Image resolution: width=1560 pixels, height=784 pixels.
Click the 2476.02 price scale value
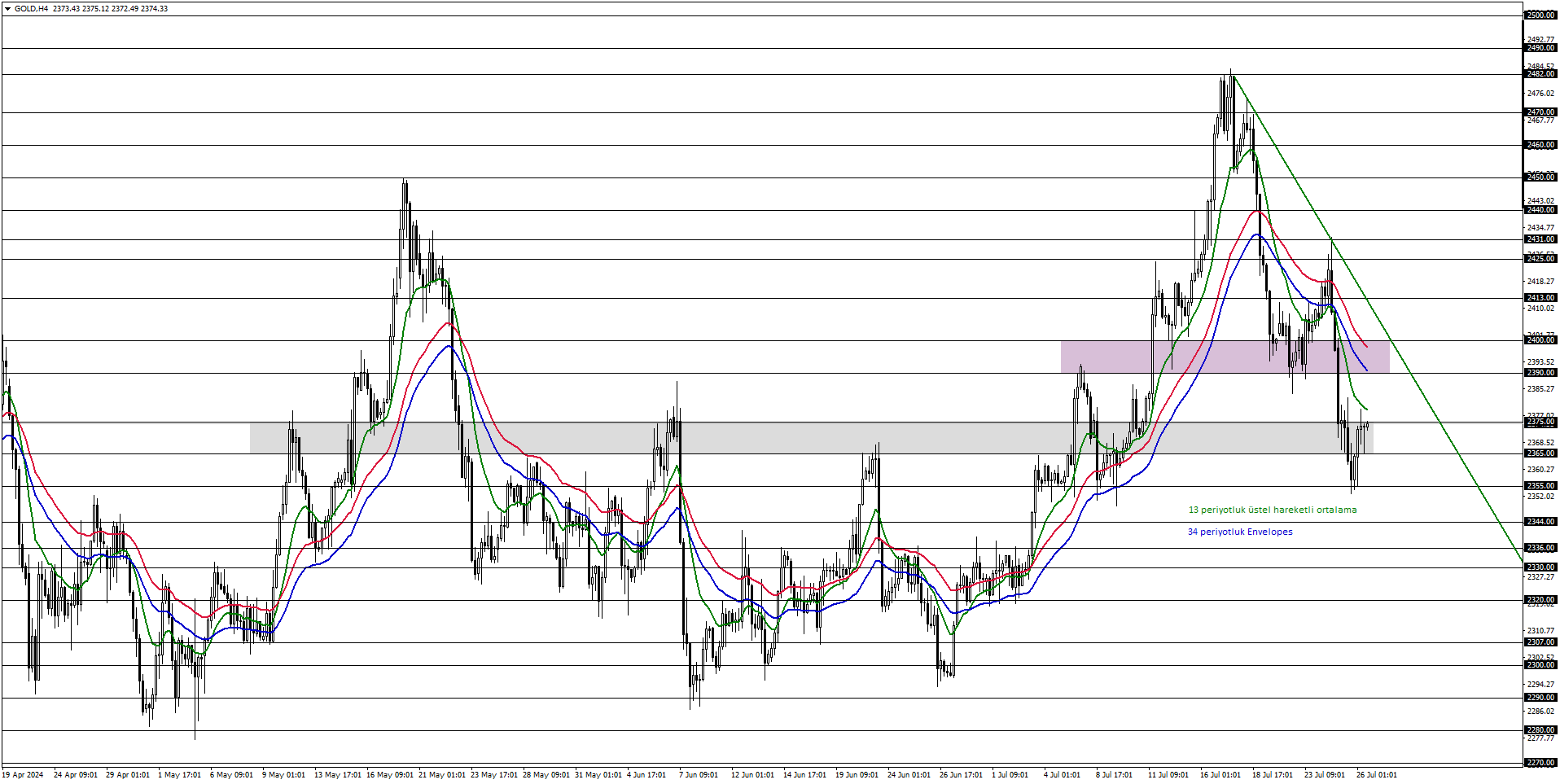[x=1540, y=94]
